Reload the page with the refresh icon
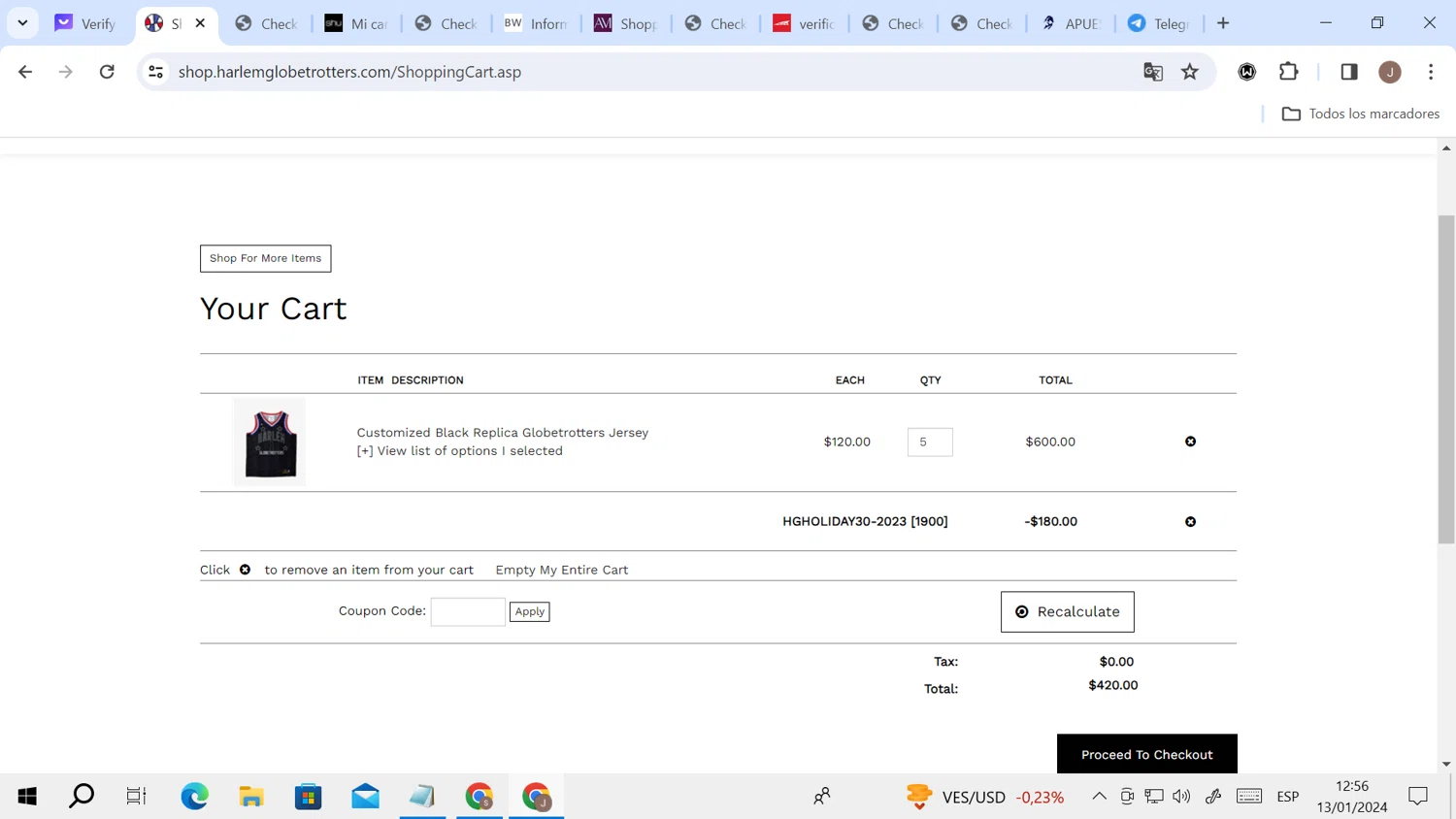 pyautogui.click(x=107, y=72)
